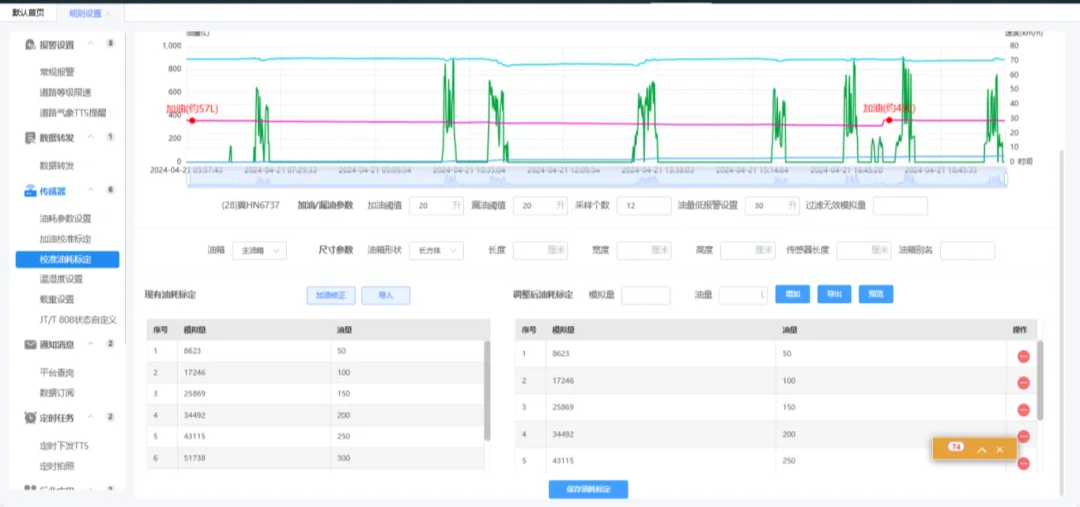1080x507 pixels.
Task: Click the existing calibration table scrollbar
Action: click(x=488, y=391)
